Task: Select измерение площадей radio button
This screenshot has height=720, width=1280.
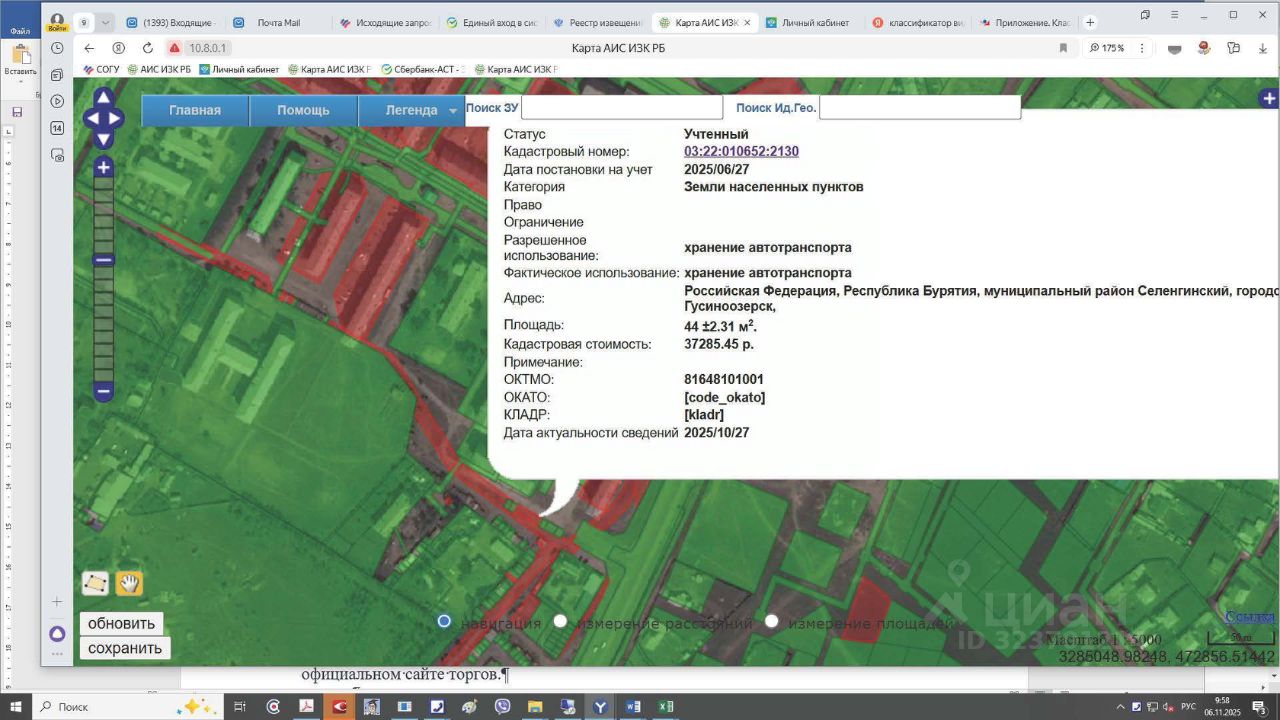Action: pyautogui.click(x=771, y=621)
